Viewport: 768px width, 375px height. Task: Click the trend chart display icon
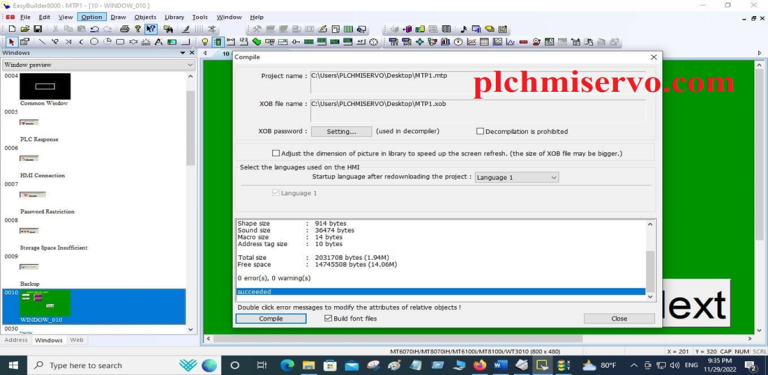click(x=471, y=42)
